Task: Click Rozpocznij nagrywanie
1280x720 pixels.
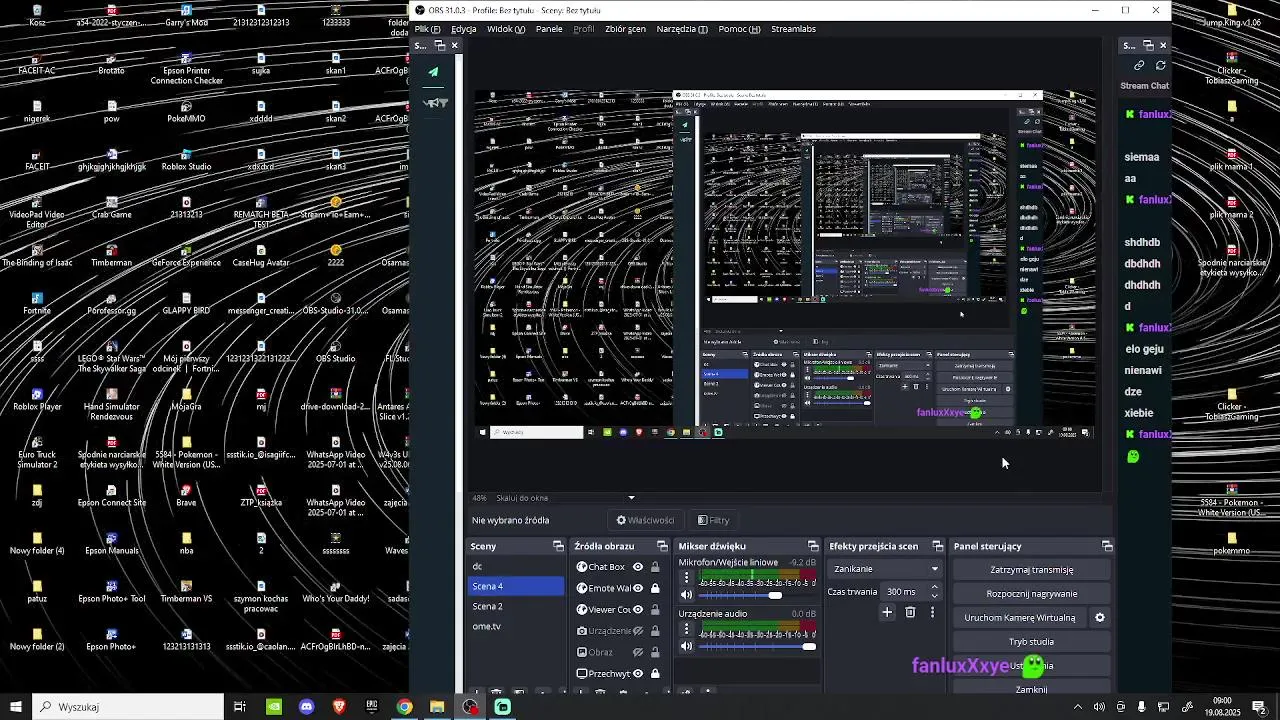Action: point(1032,594)
